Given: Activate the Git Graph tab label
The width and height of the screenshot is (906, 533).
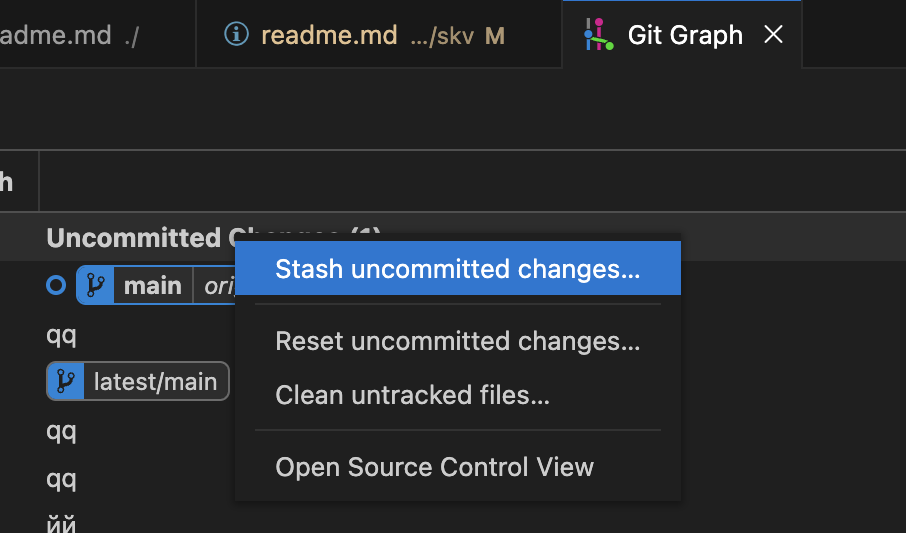Looking at the screenshot, I should pos(684,35).
